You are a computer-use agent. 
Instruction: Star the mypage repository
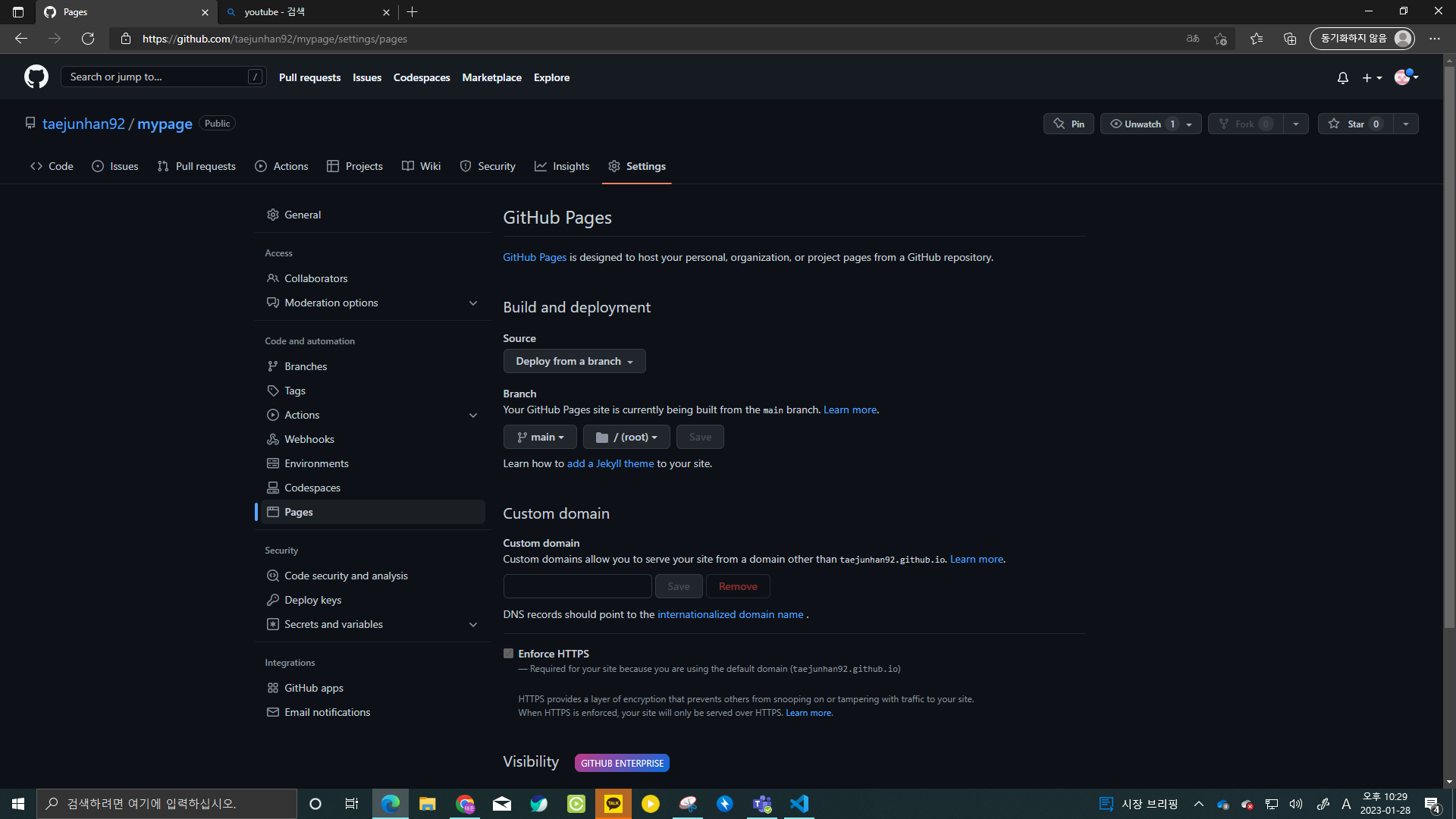tap(1356, 124)
